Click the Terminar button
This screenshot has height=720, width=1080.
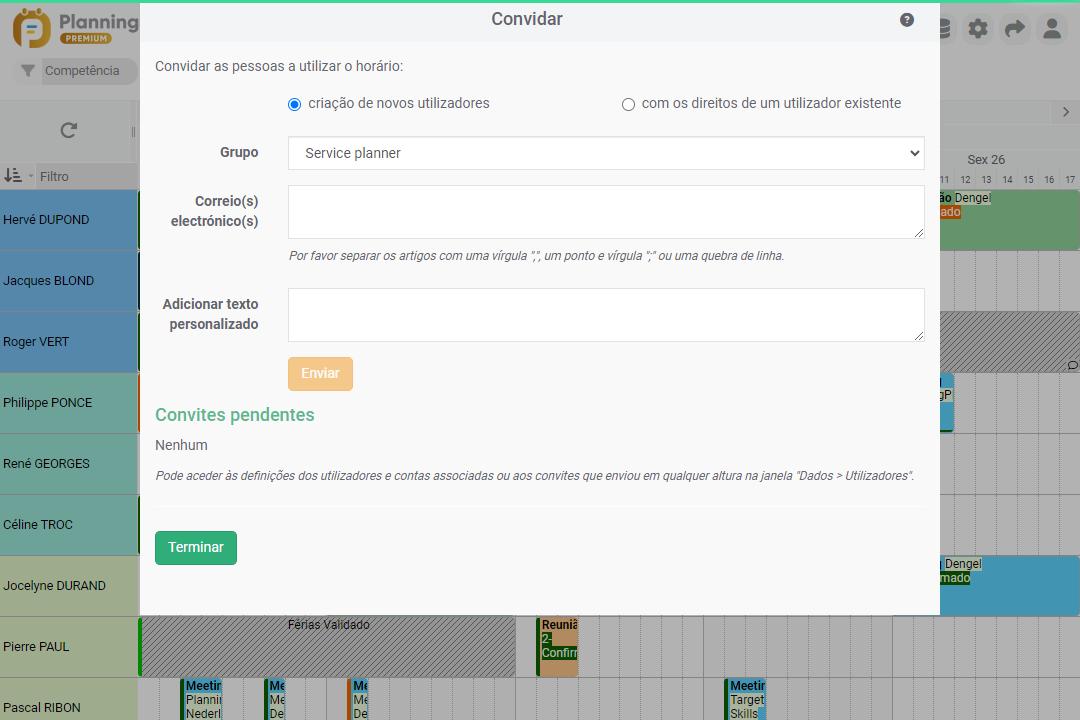click(196, 548)
